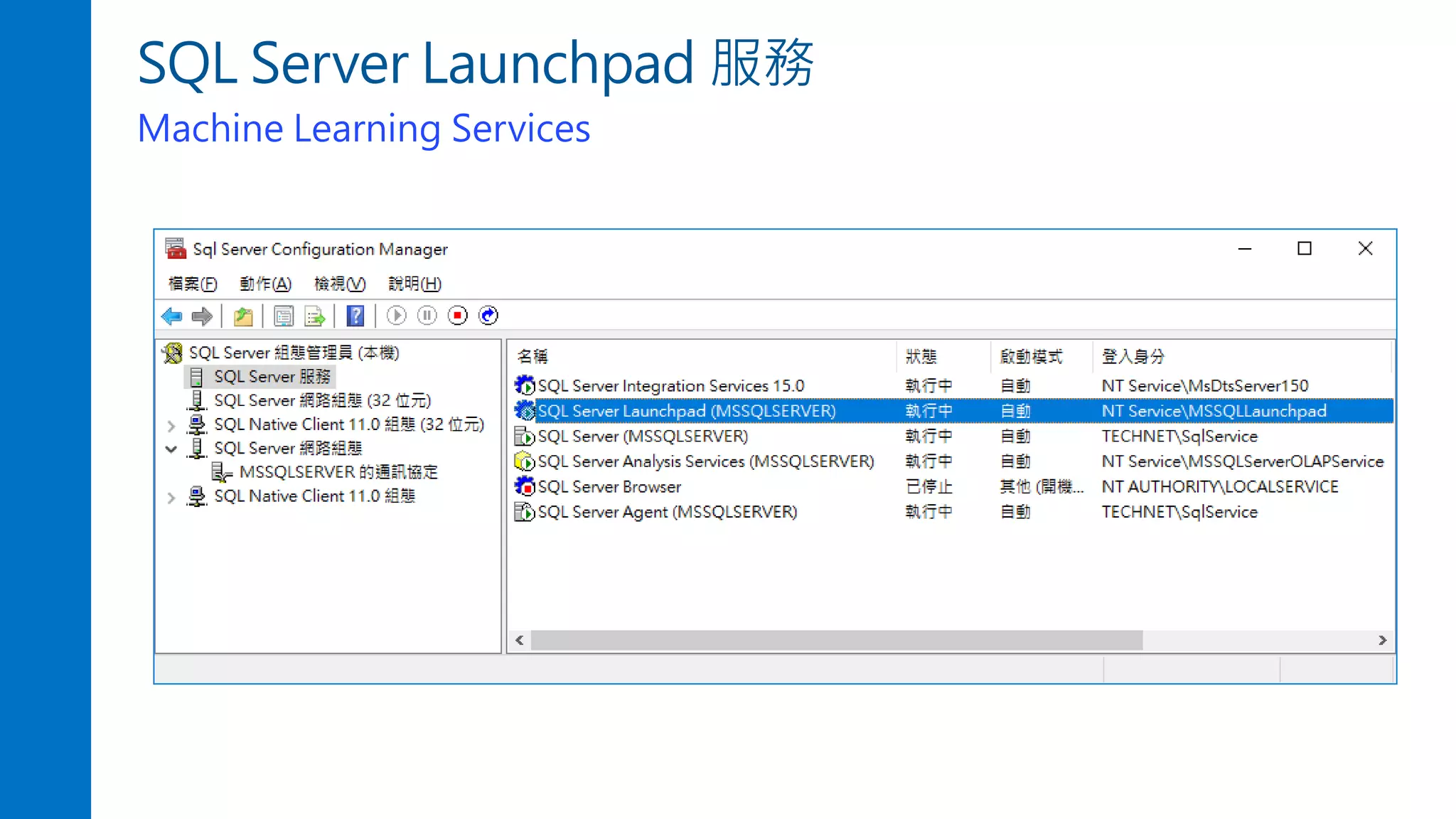Open the Properties toolbar icon
This screenshot has height=819, width=1456.
point(284,316)
